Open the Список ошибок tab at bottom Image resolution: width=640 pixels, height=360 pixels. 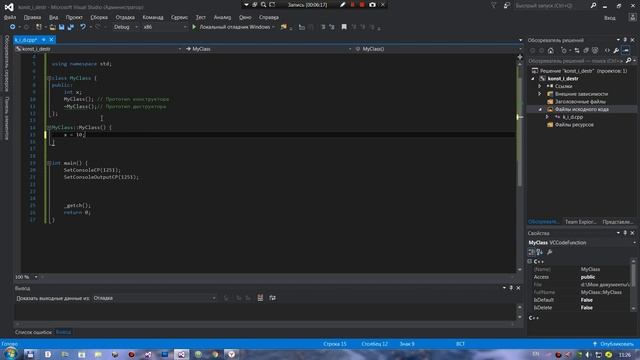33,332
